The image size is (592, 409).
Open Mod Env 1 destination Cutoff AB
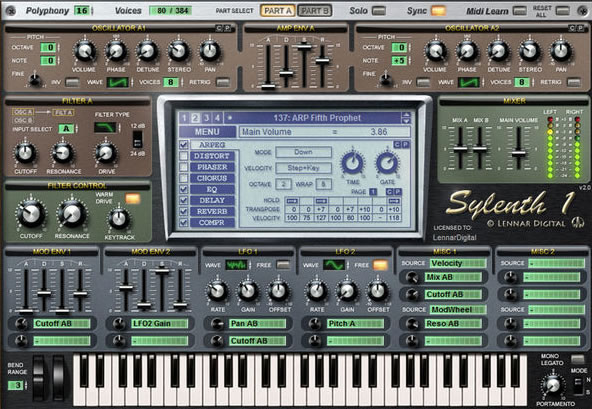tap(62, 324)
